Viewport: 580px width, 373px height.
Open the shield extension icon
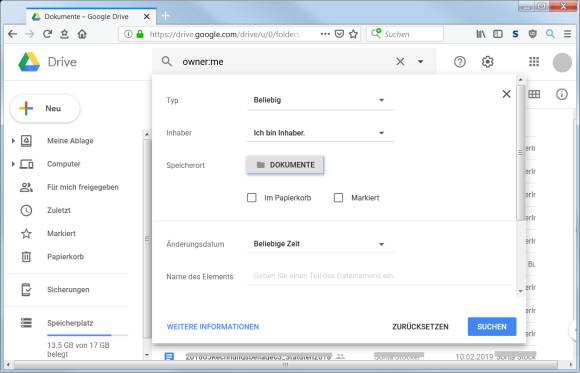tap(533, 34)
